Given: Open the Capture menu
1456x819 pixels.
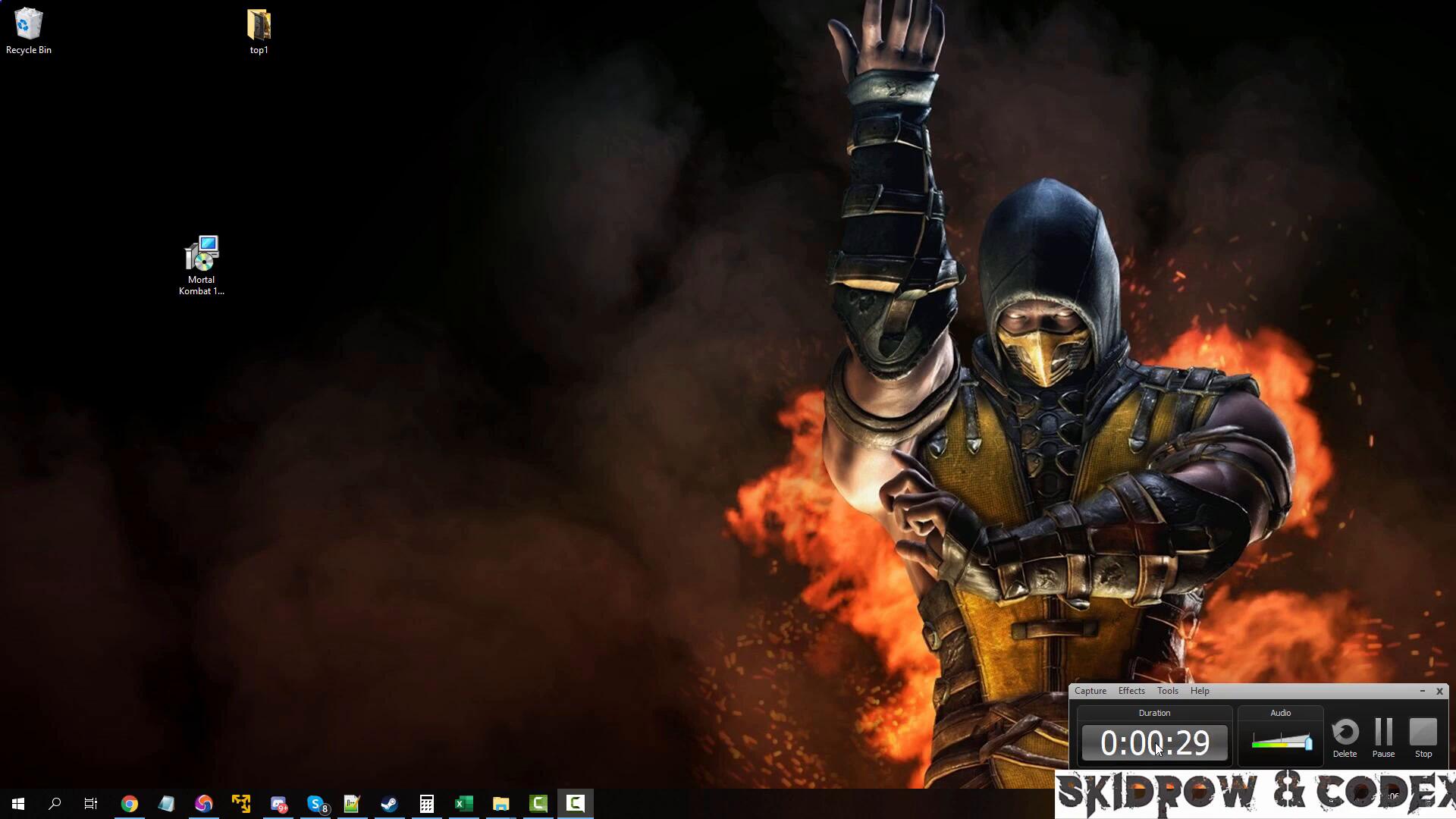Looking at the screenshot, I should pos(1090,691).
